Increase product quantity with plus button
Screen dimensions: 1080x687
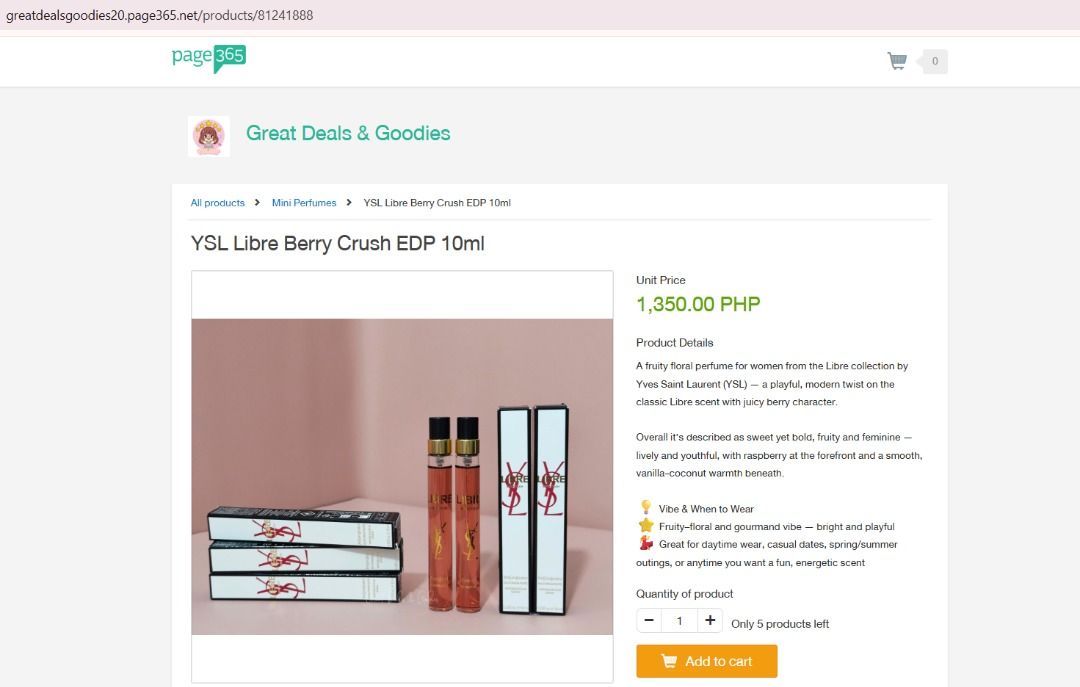tap(710, 621)
